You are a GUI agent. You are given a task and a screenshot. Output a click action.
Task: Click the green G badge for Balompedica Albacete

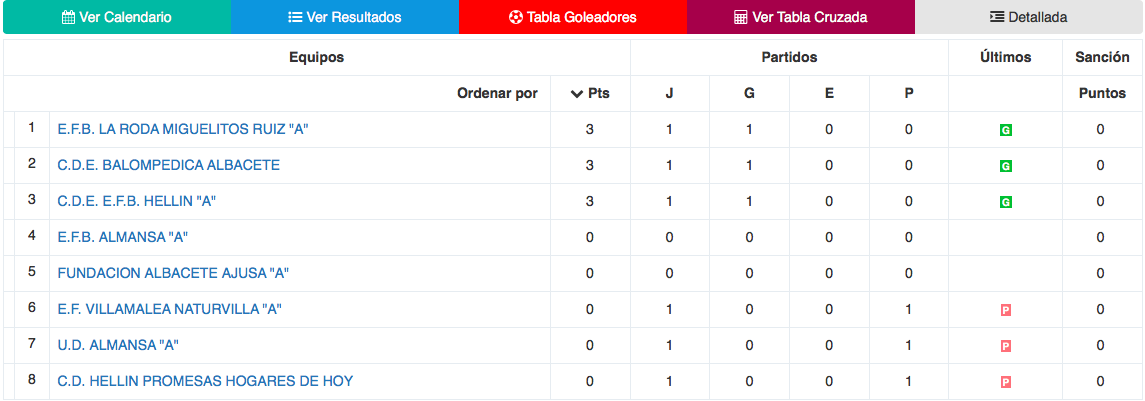tap(1005, 166)
